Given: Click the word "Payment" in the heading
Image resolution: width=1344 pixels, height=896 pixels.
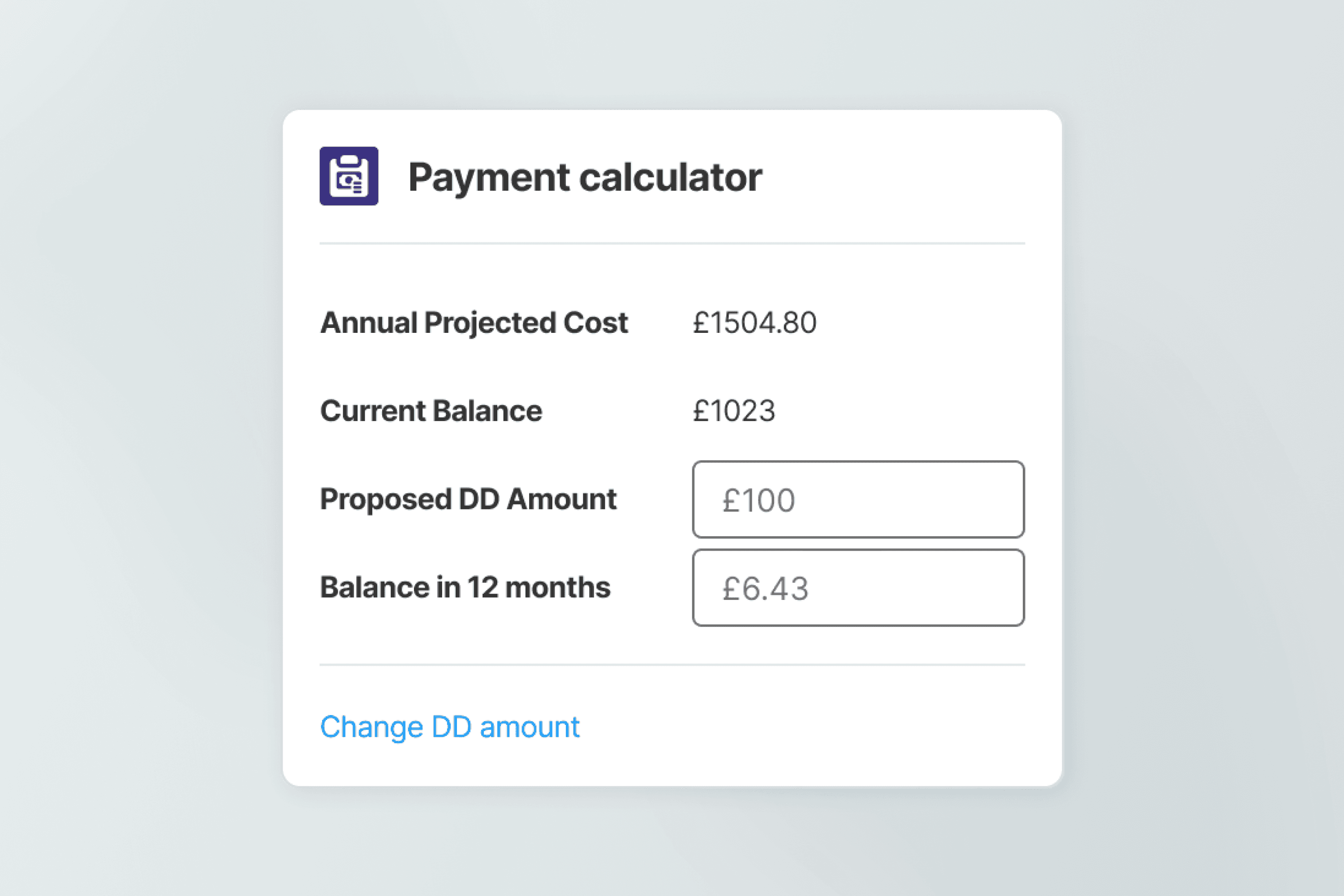Looking at the screenshot, I should pos(489,178).
